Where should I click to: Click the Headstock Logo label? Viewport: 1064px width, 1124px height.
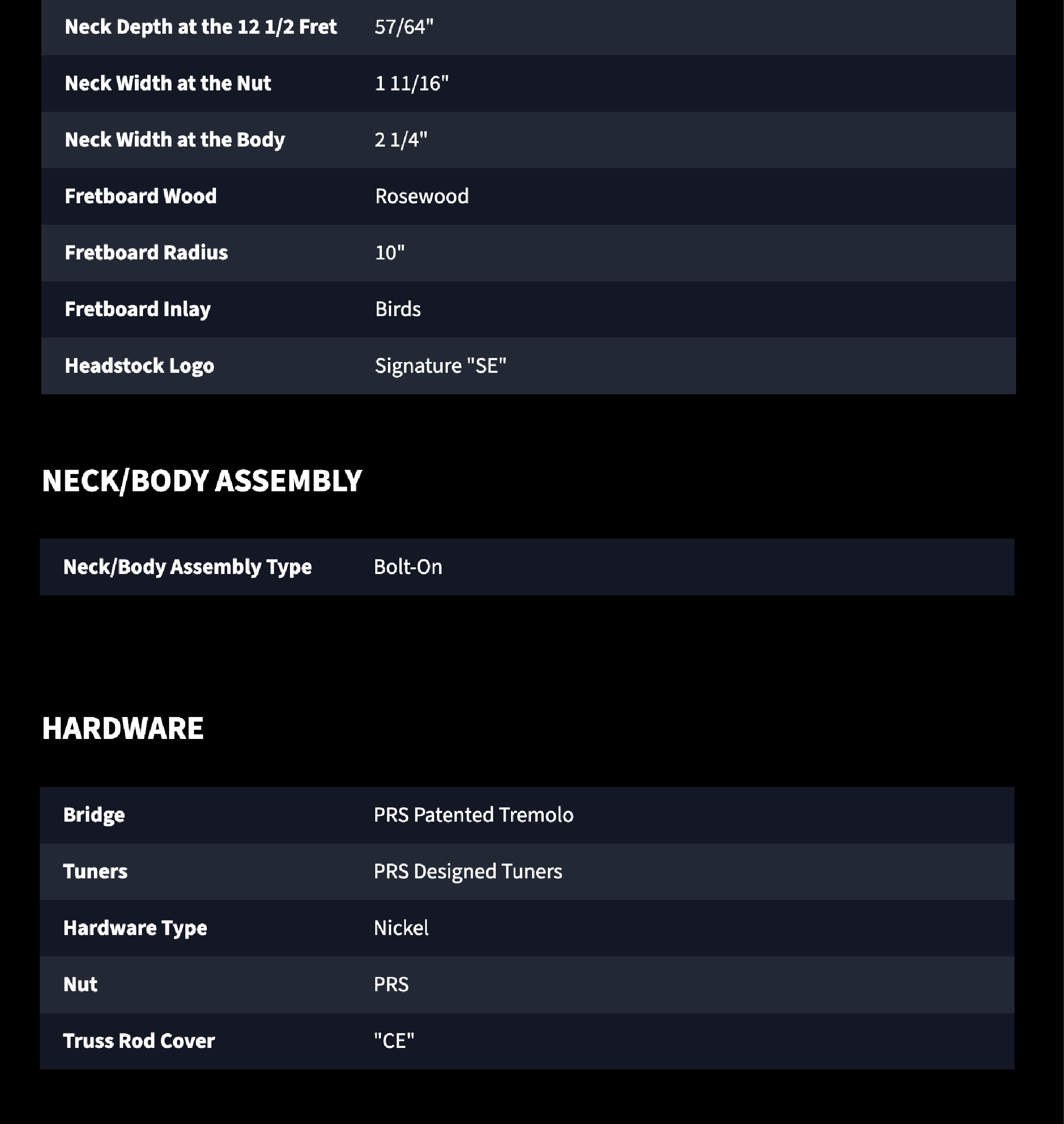139,366
